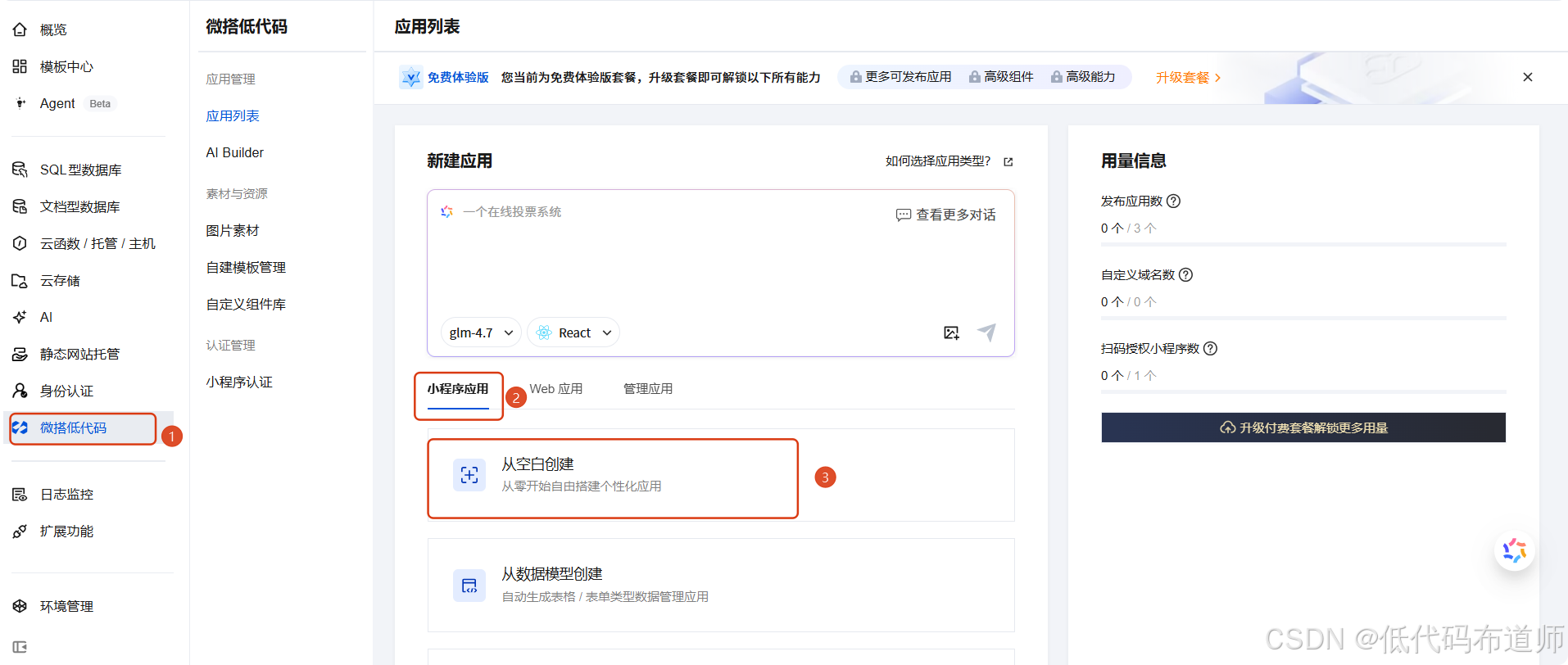Click the 0 个 / 3 个 usage value
This screenshot has width=1568, height=665.
1129,228
